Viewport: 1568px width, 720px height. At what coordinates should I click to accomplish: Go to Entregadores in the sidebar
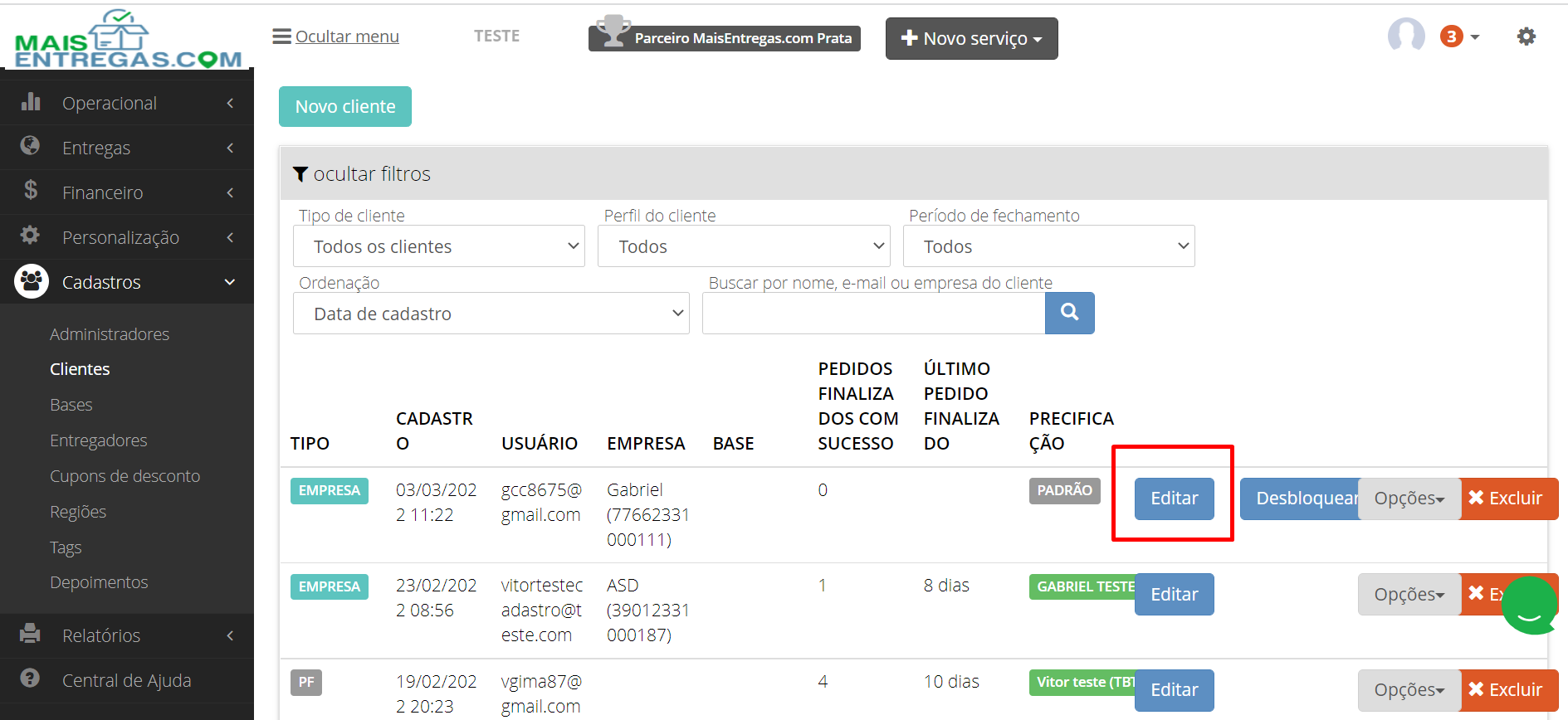pos(99,440)
